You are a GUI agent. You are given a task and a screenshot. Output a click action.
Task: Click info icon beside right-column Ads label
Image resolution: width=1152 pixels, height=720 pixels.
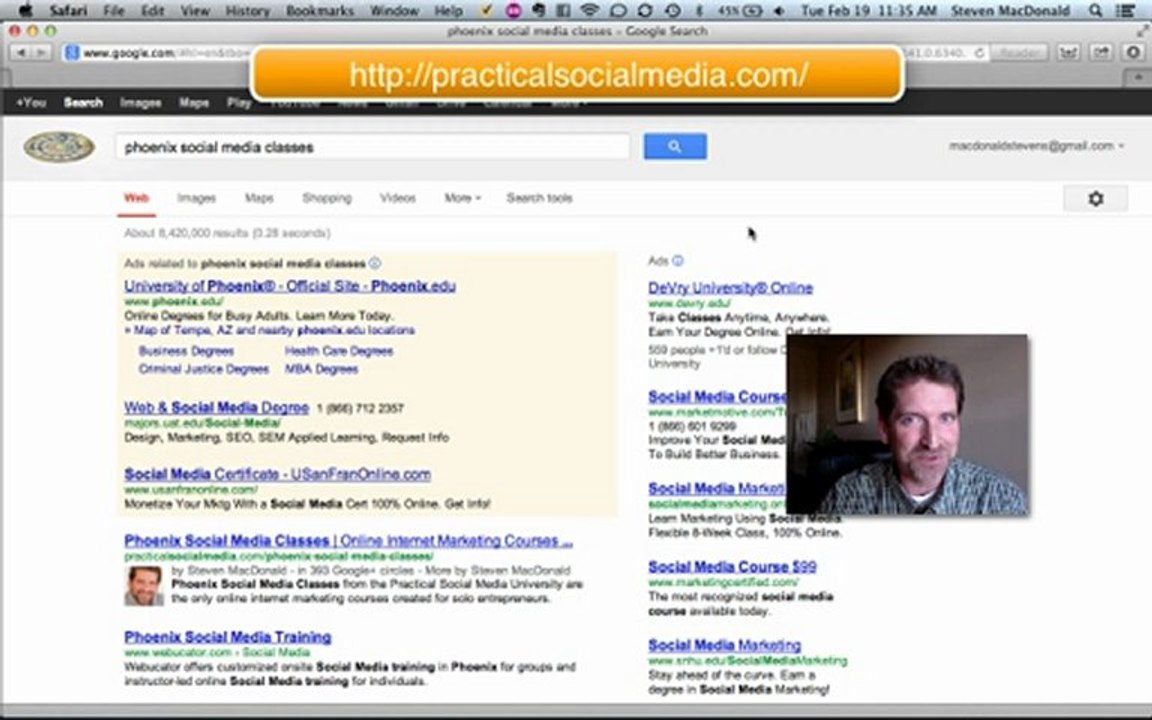click(x=677, y=261)
